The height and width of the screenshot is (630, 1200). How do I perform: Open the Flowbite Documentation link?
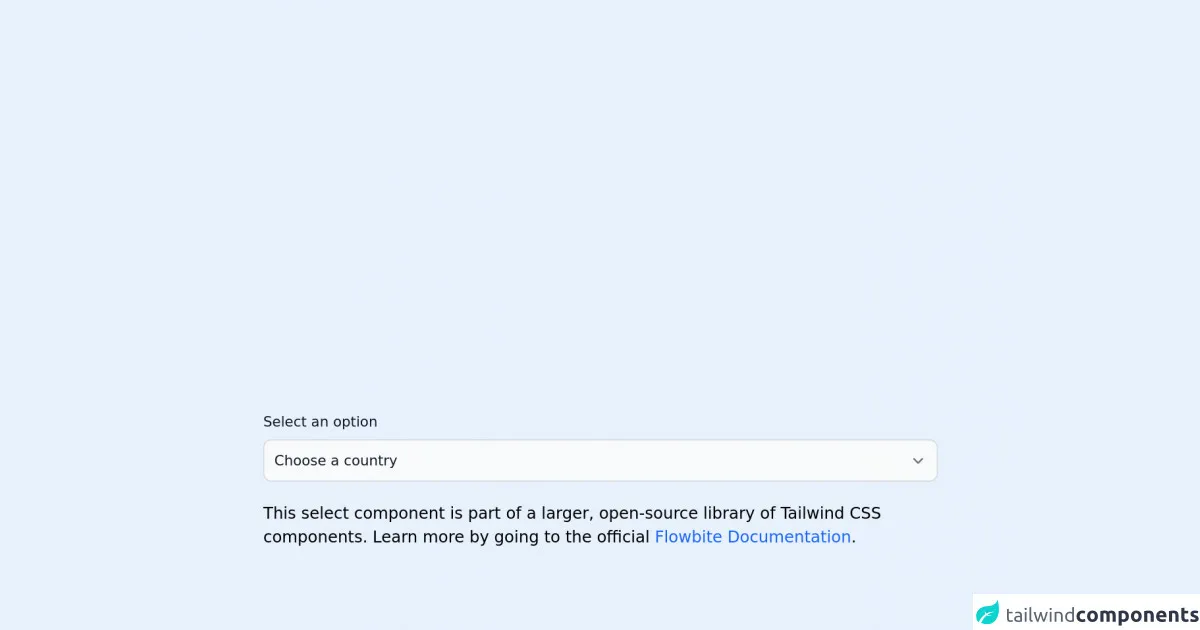752,537
